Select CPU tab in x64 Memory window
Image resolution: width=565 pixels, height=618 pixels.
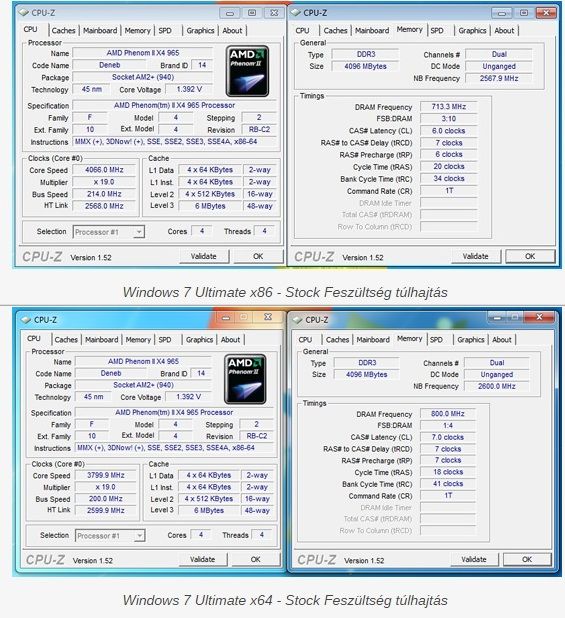point(305,339)
